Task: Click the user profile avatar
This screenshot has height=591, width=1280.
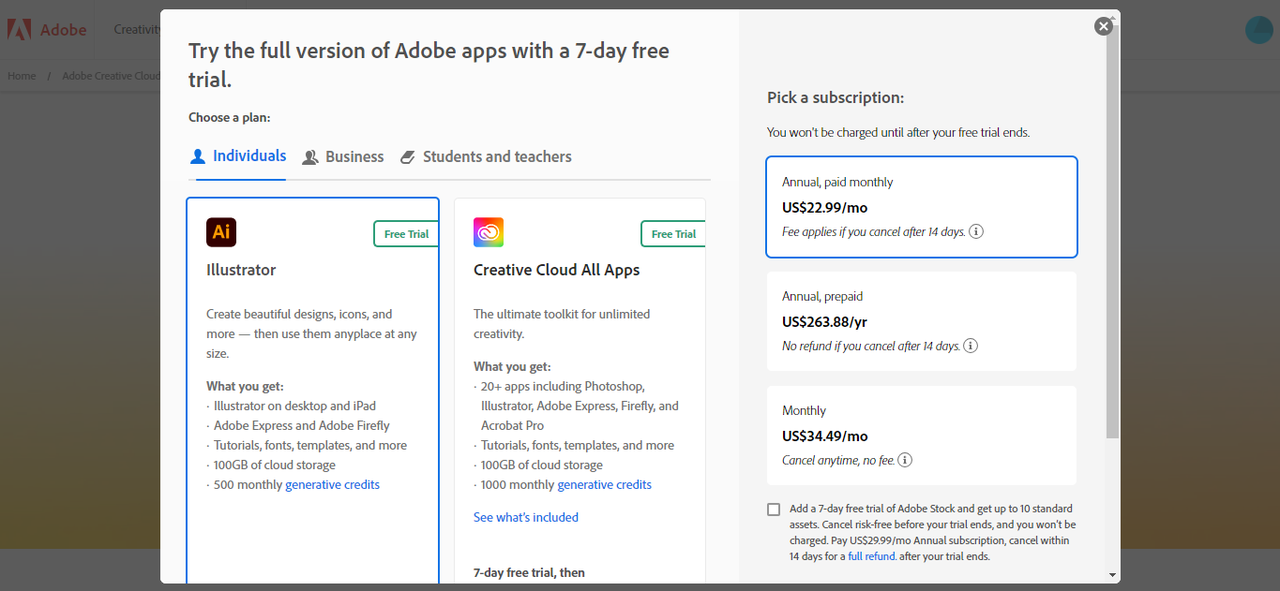Action: pos(1258,30)
